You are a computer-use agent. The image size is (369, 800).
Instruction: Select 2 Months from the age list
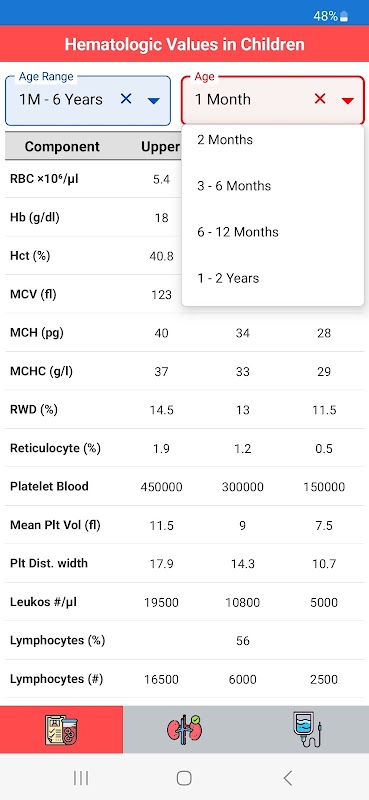pos(273,140)
